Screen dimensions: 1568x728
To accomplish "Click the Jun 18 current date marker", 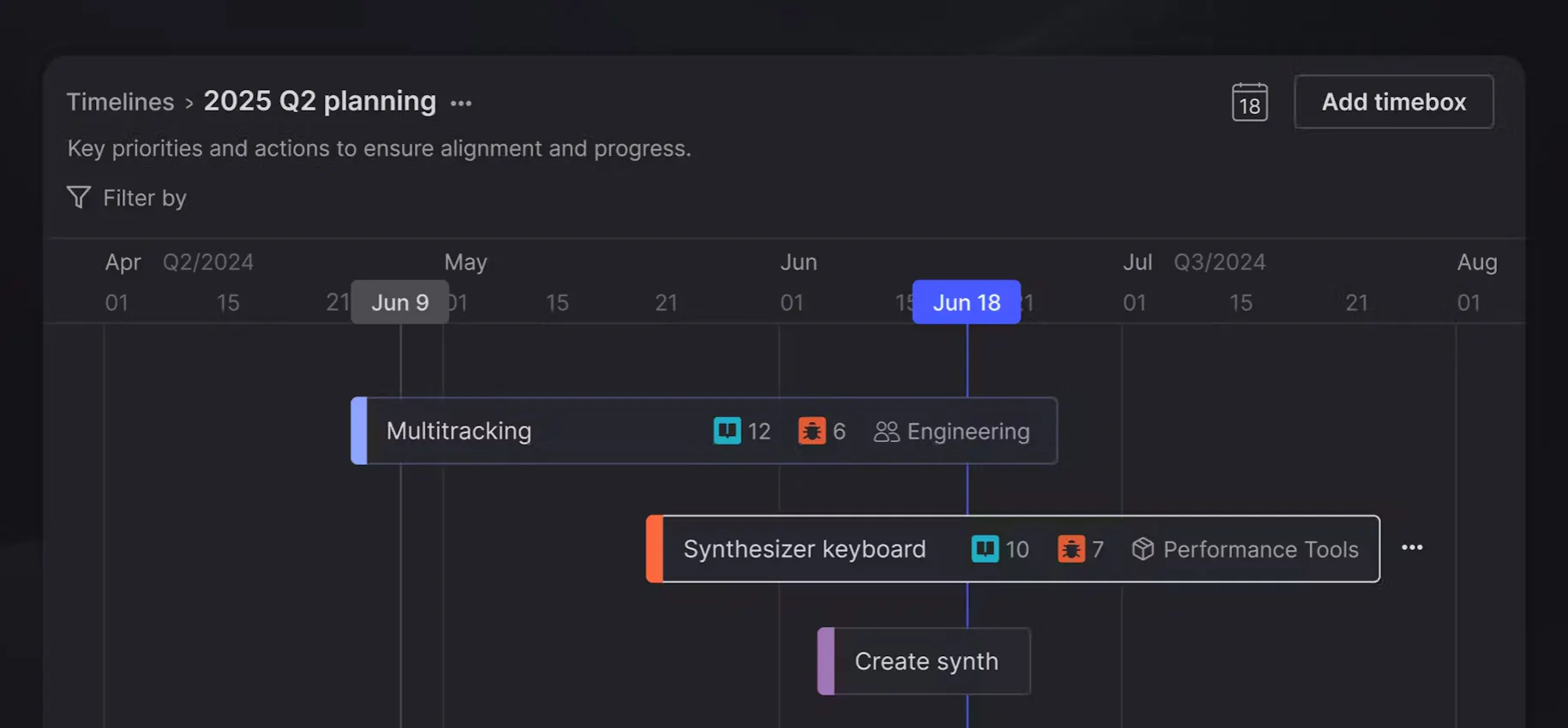I will tap(967, 302).
